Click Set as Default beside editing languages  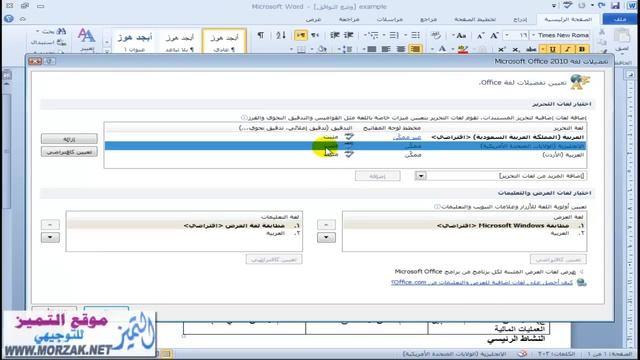tap(69, 152)
